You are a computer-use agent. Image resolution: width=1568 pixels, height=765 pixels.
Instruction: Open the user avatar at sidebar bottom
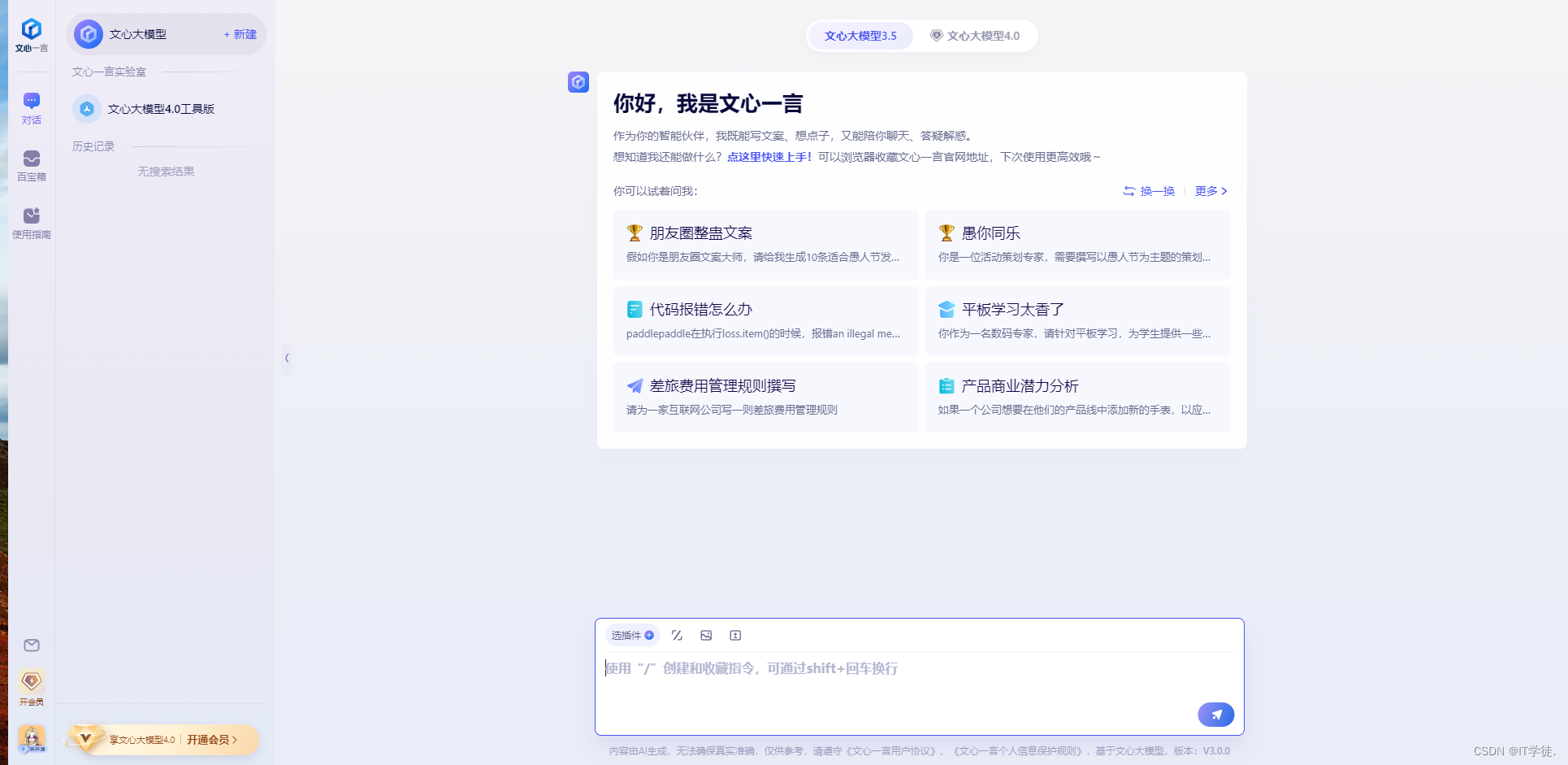pos(32,739)
